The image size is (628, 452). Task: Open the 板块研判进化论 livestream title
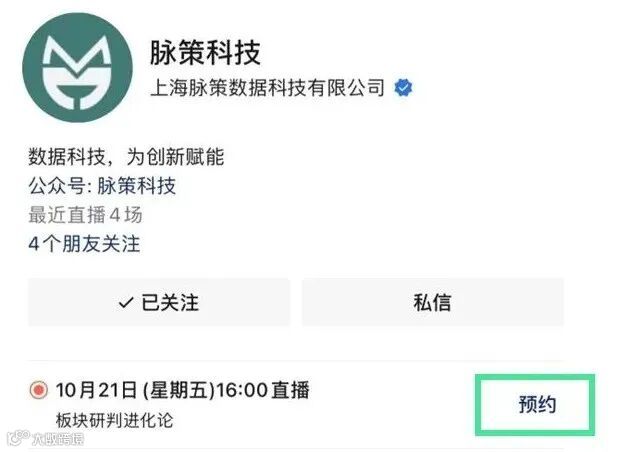click(x=115, y=420)
